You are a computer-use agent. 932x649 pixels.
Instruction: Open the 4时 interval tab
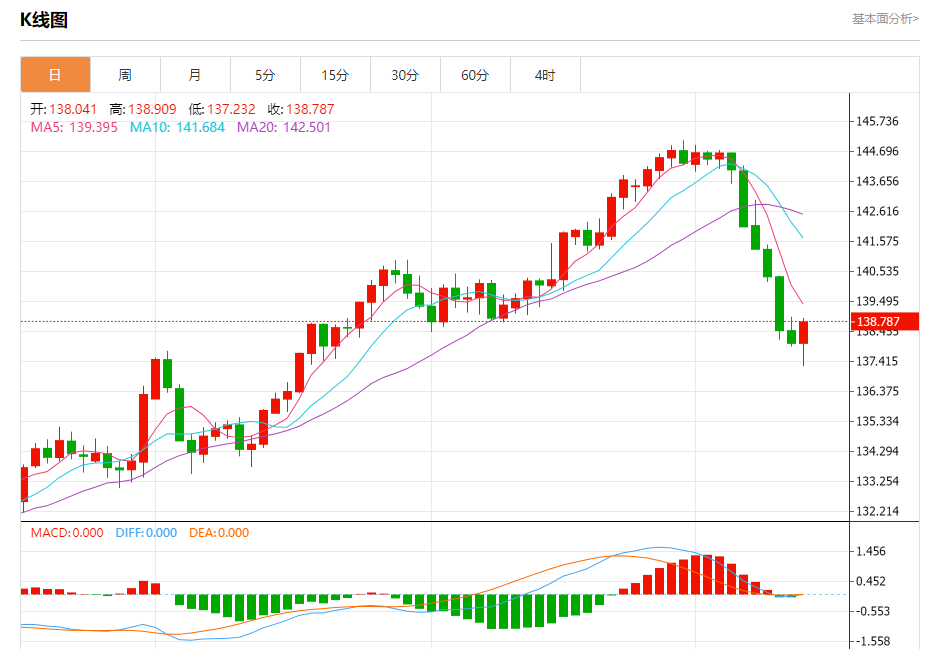[545, 75]
